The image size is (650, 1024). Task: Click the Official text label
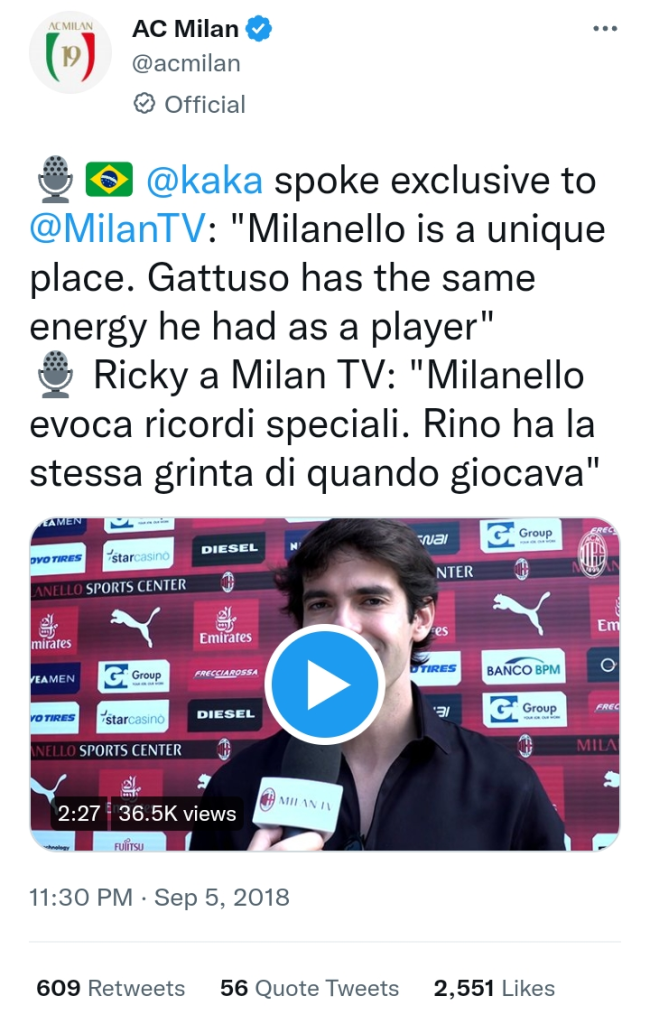click(204, 104)
